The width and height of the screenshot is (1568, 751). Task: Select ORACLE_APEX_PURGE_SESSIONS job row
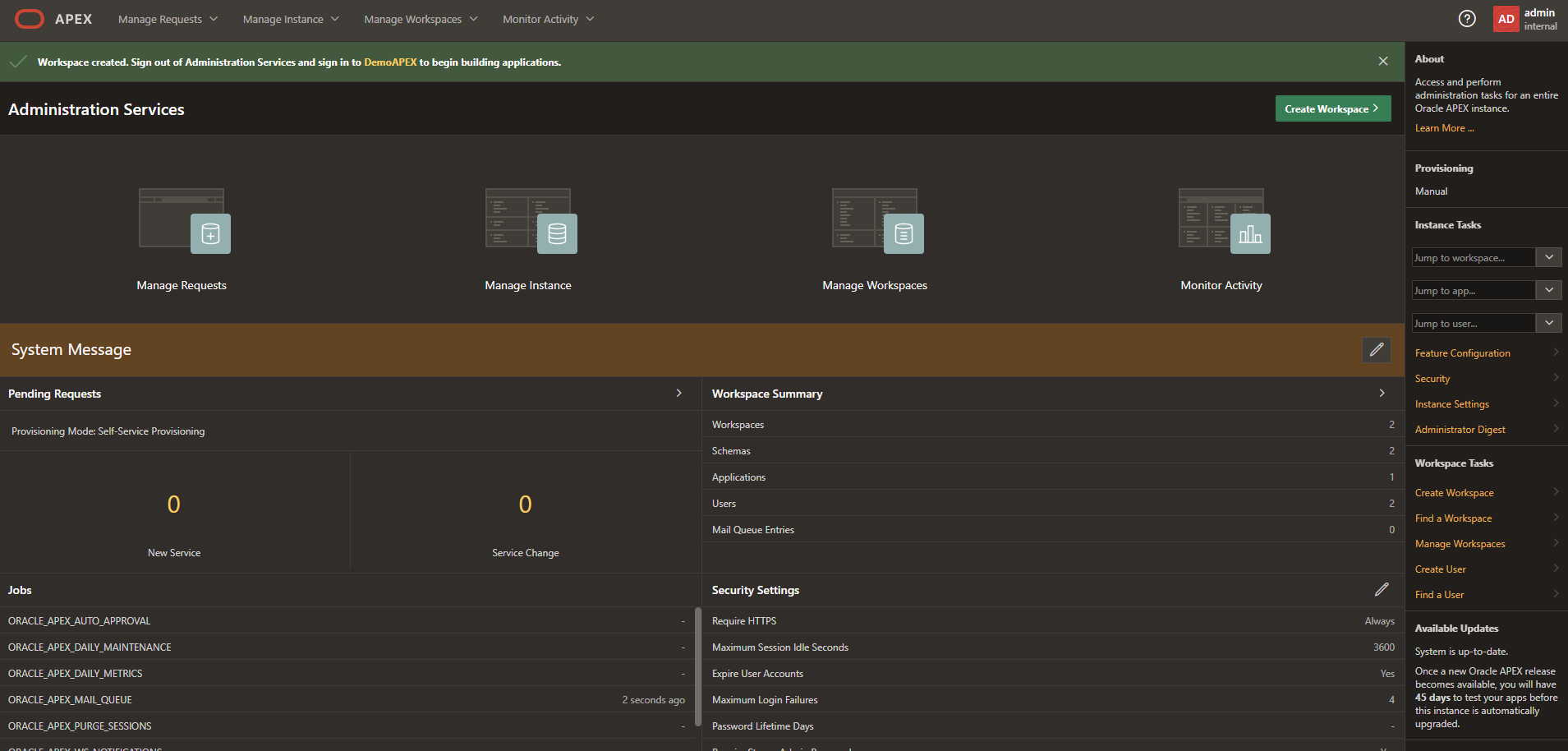[347, 726]
